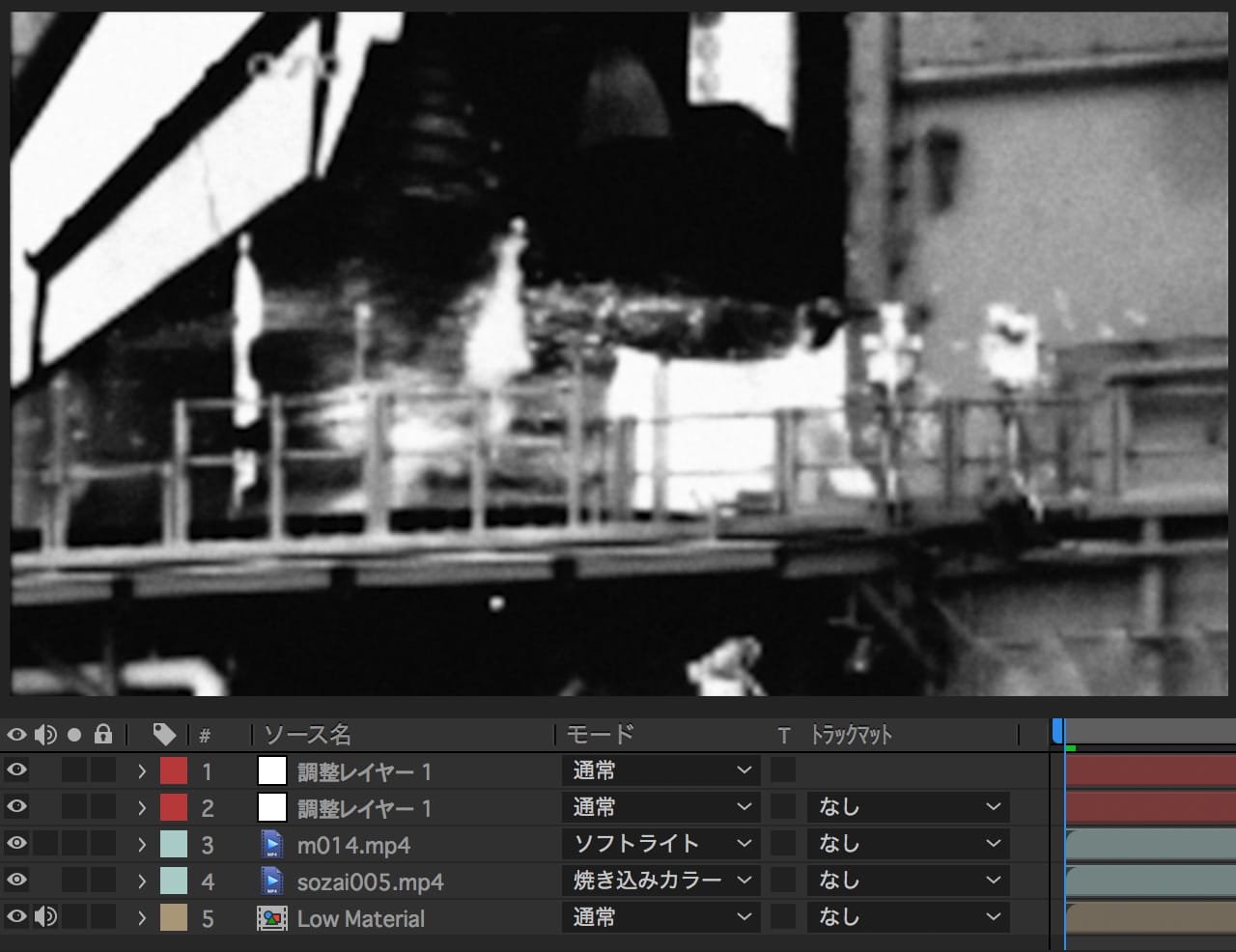Expand the sozai005.mp4 layer properties
Viewport: 1236px width, 952px height.
(x=142, y=882)
